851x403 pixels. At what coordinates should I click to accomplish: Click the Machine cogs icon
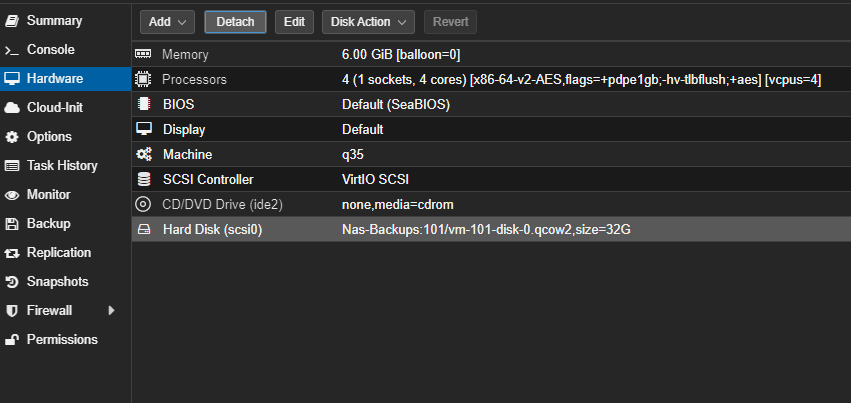click(143, 155)
